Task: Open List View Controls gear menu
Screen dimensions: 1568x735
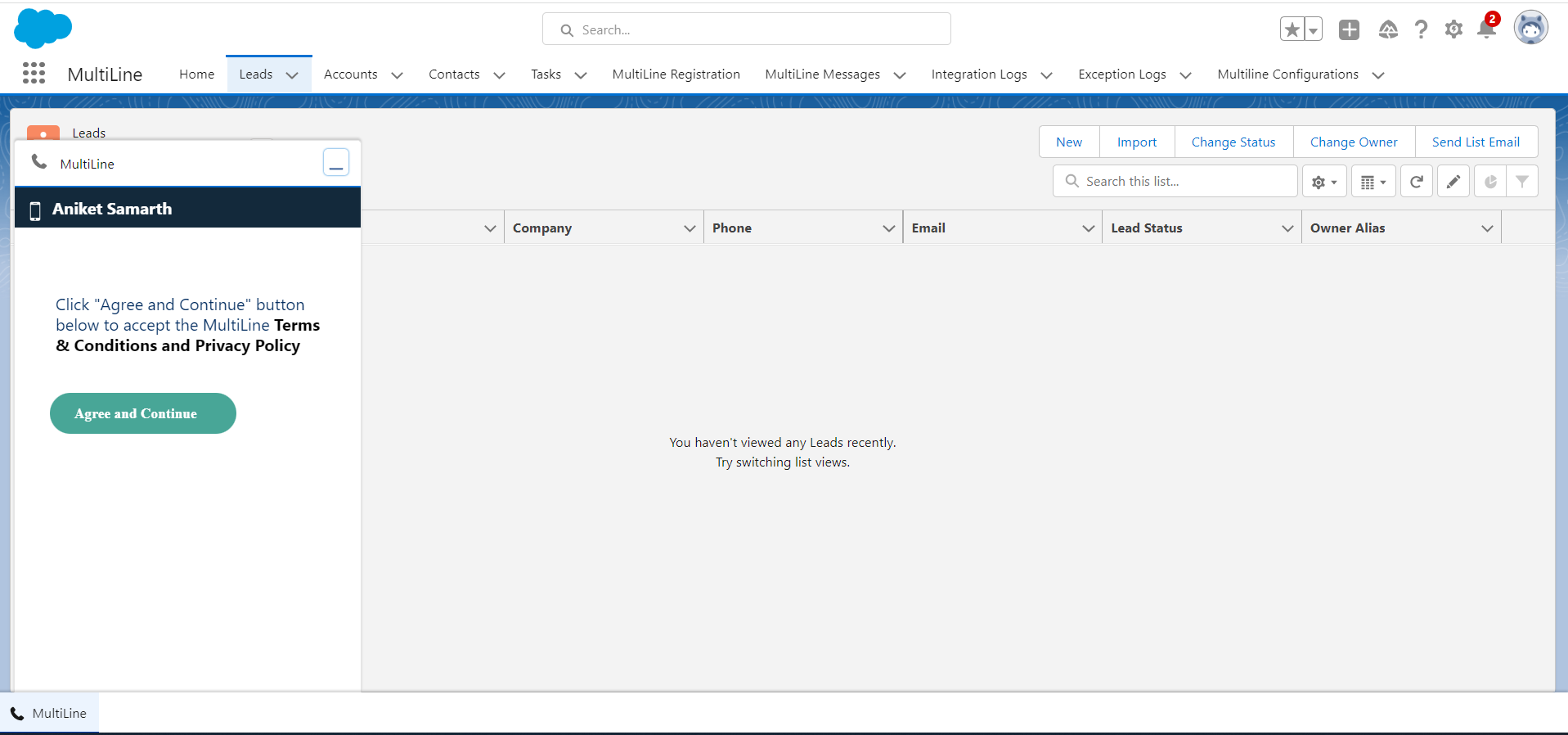Action: tap(1324, 182)
